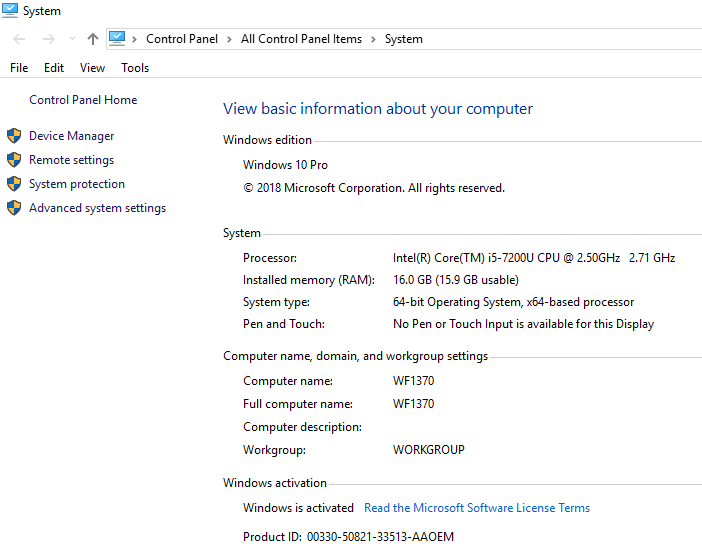702x551 pixels.
Task: Click the 'No Pen or Touch Input' value
Action: 523,324
